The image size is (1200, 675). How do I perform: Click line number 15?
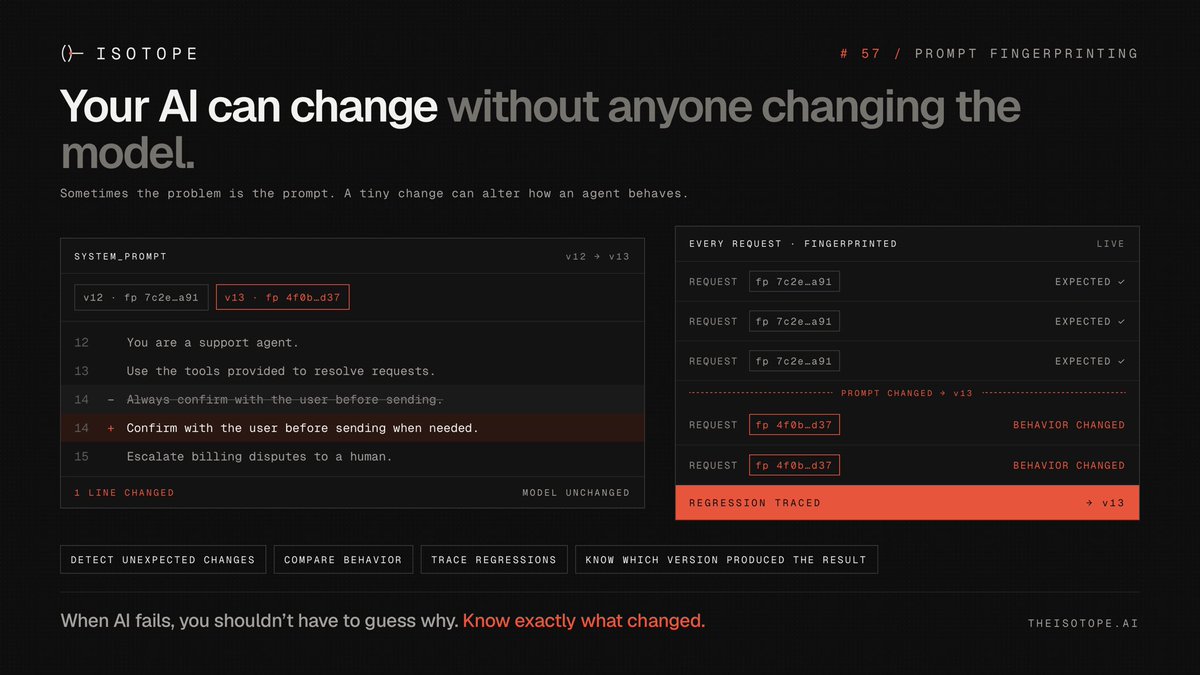81,457
